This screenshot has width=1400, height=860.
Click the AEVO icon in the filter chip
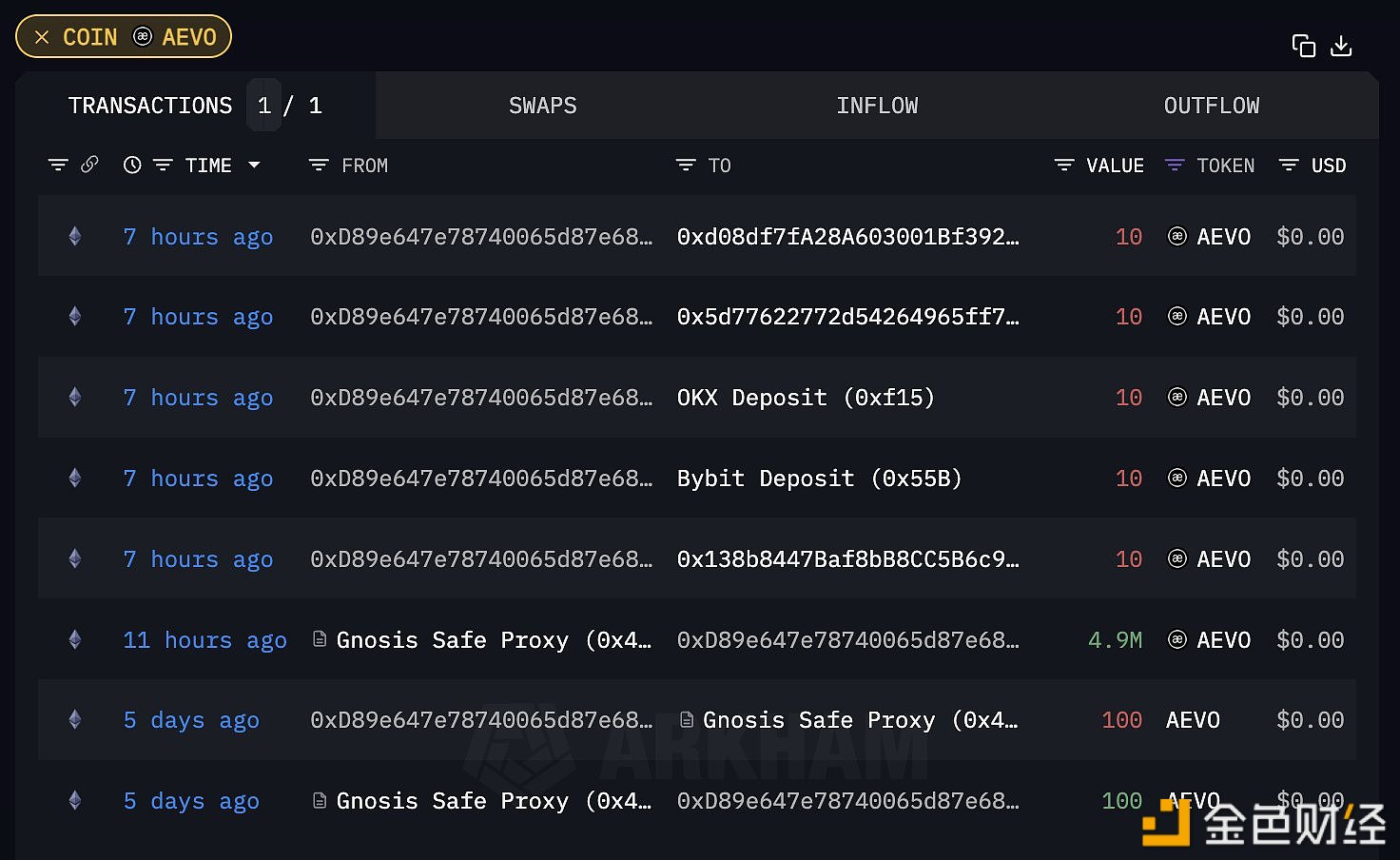143,36
